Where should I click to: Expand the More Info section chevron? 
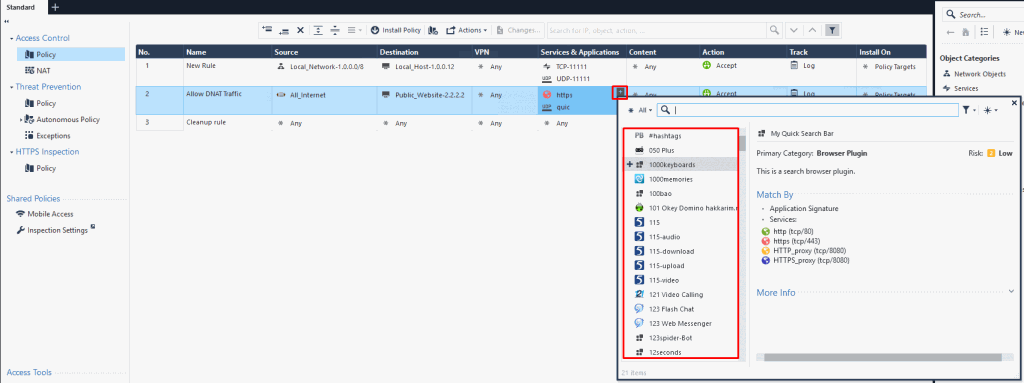coord(1012,292)
